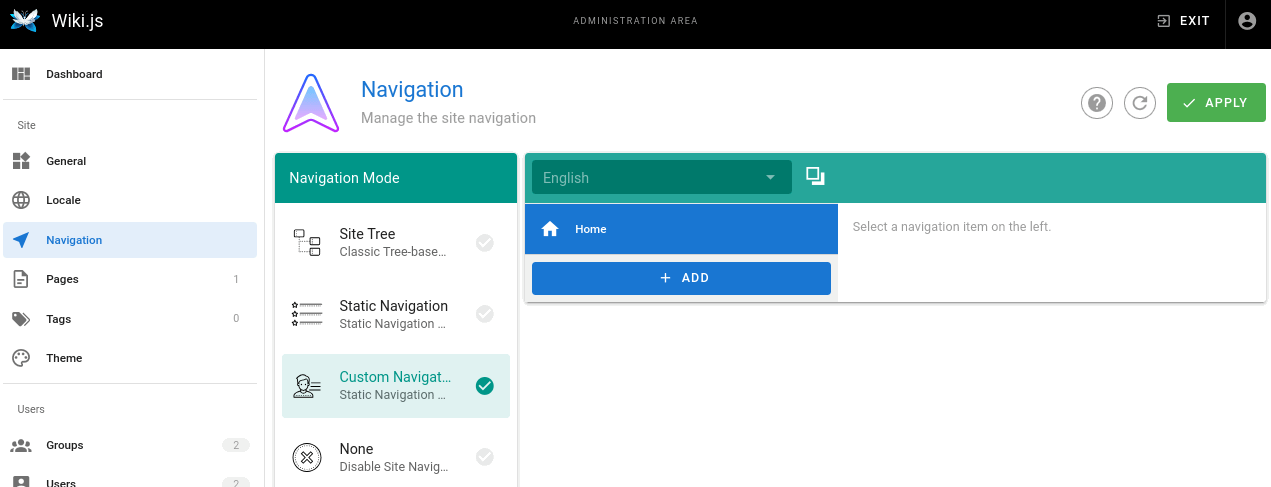Select the Site Tree navigation mode checkmark
Viewport: 1271px width, 487px height.
point(485,242)
